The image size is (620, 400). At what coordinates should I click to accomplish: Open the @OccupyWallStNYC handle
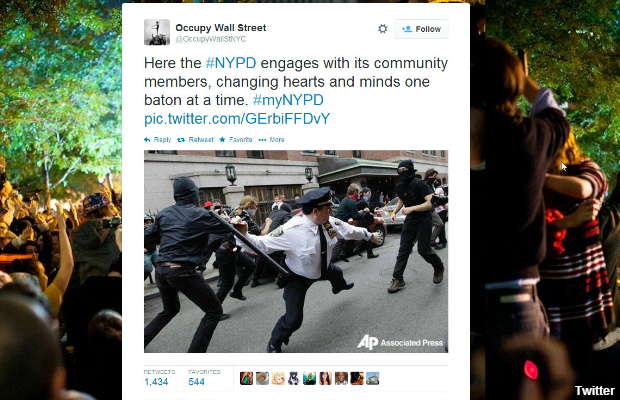(x=211, y=39)
